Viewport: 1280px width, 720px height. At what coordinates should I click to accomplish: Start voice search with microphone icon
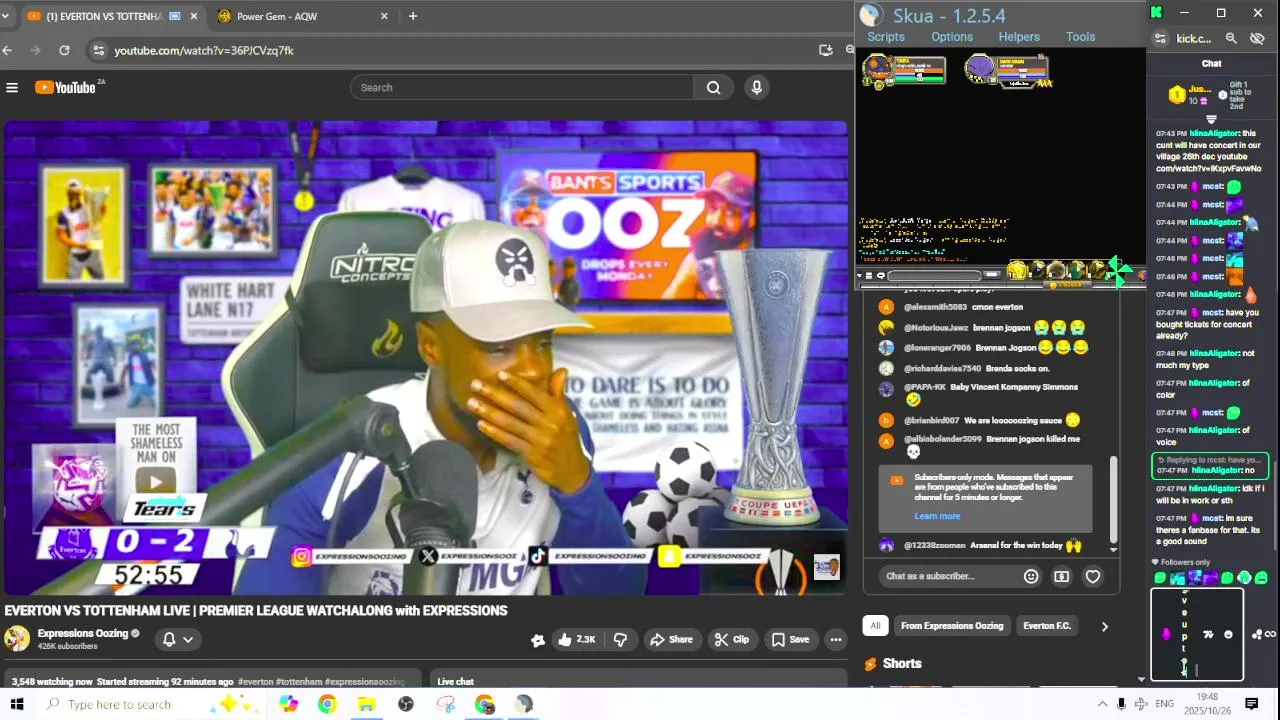coord(757,88)
